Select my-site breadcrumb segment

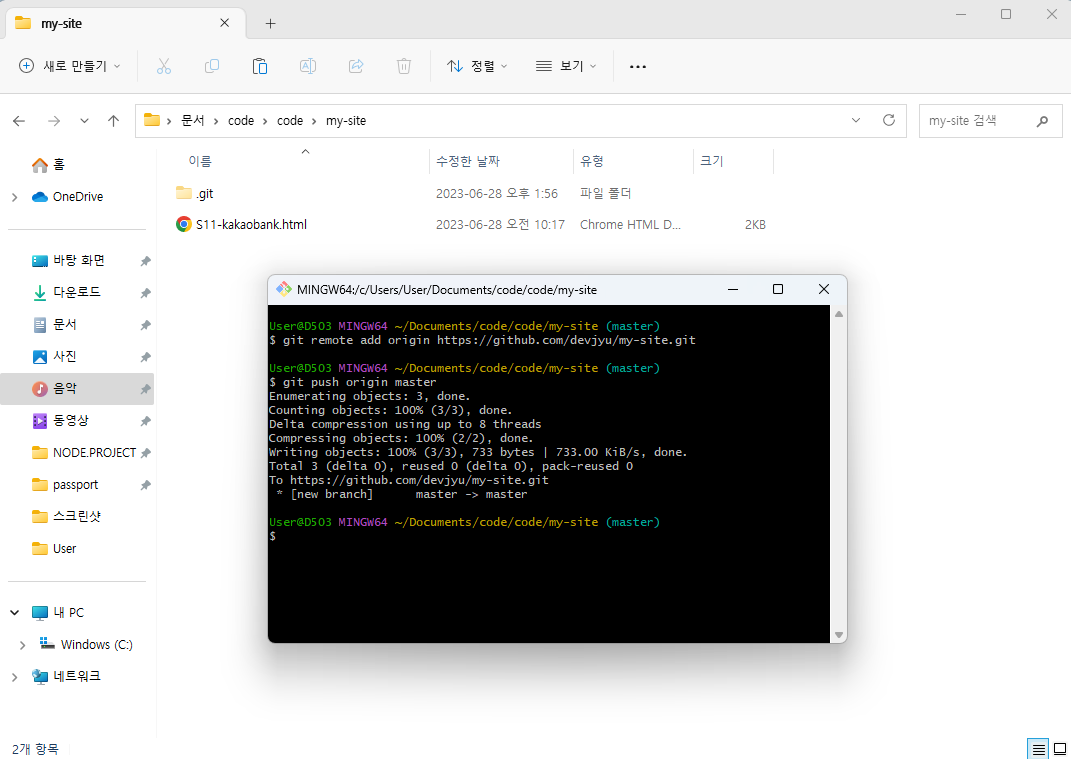pyautogui.click(x=346, y=121)
